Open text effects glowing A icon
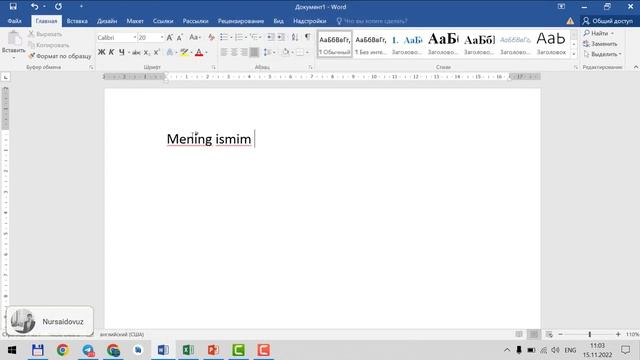Screen dimensions: 640x360 pyautogui.click(x=170, y=52)
